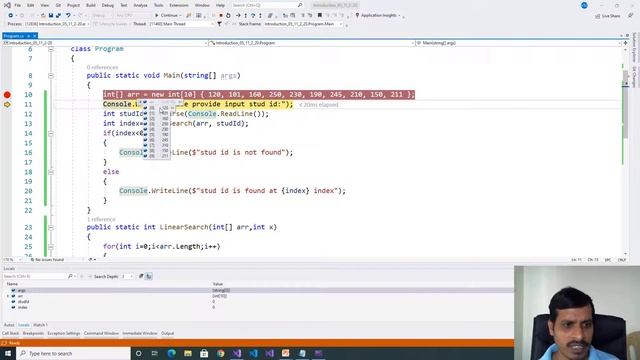
Task: Collapse the if block outline on line 14
Action: (x=51, y=133)
